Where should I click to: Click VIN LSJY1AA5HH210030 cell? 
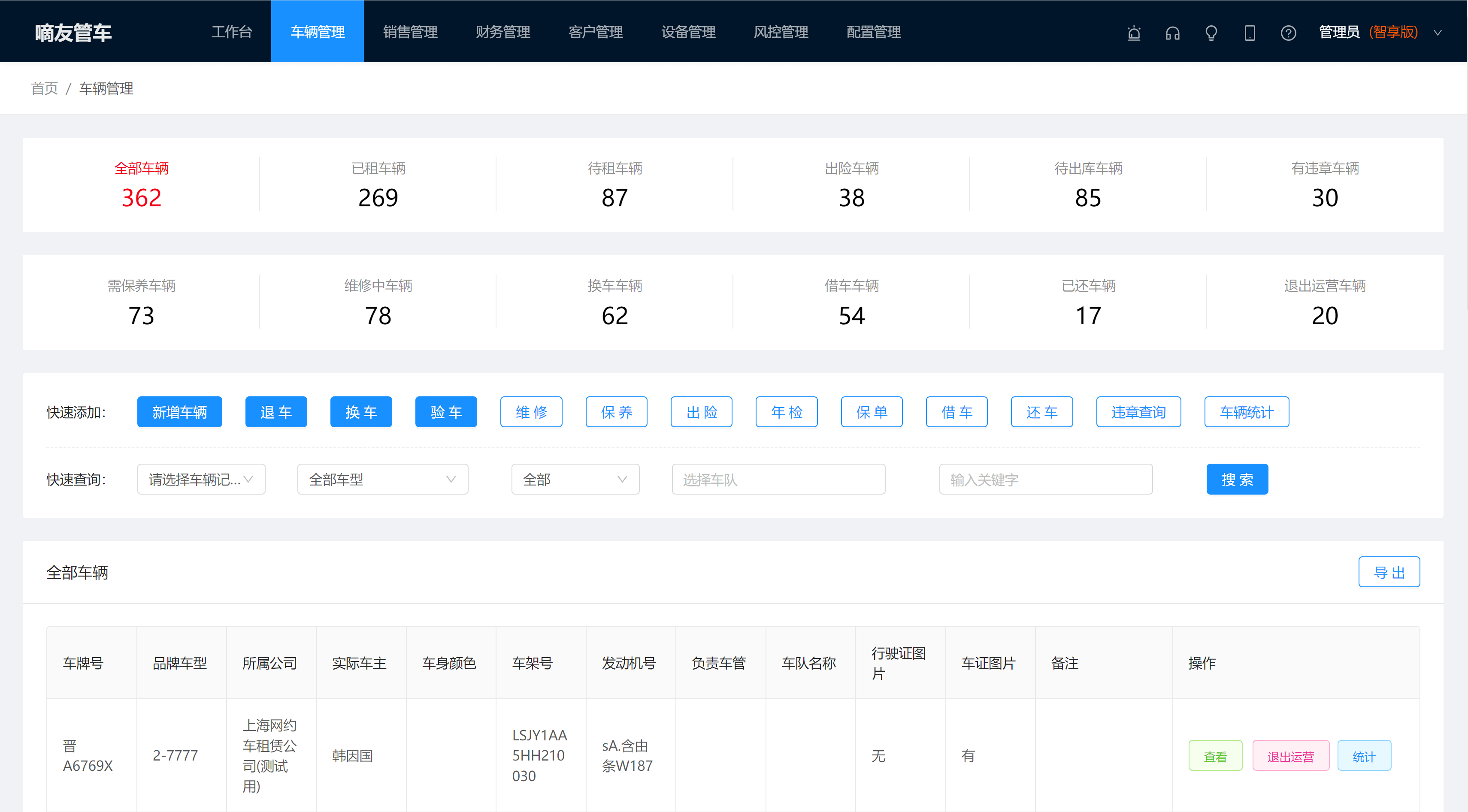click(540, 755)
